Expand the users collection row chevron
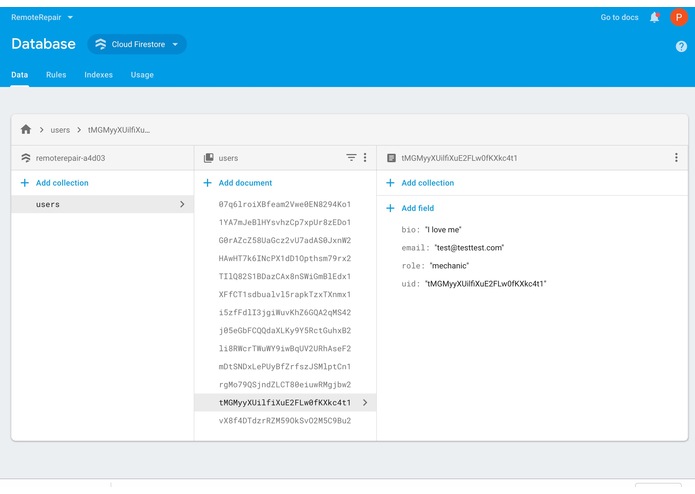 pos(182,204)
